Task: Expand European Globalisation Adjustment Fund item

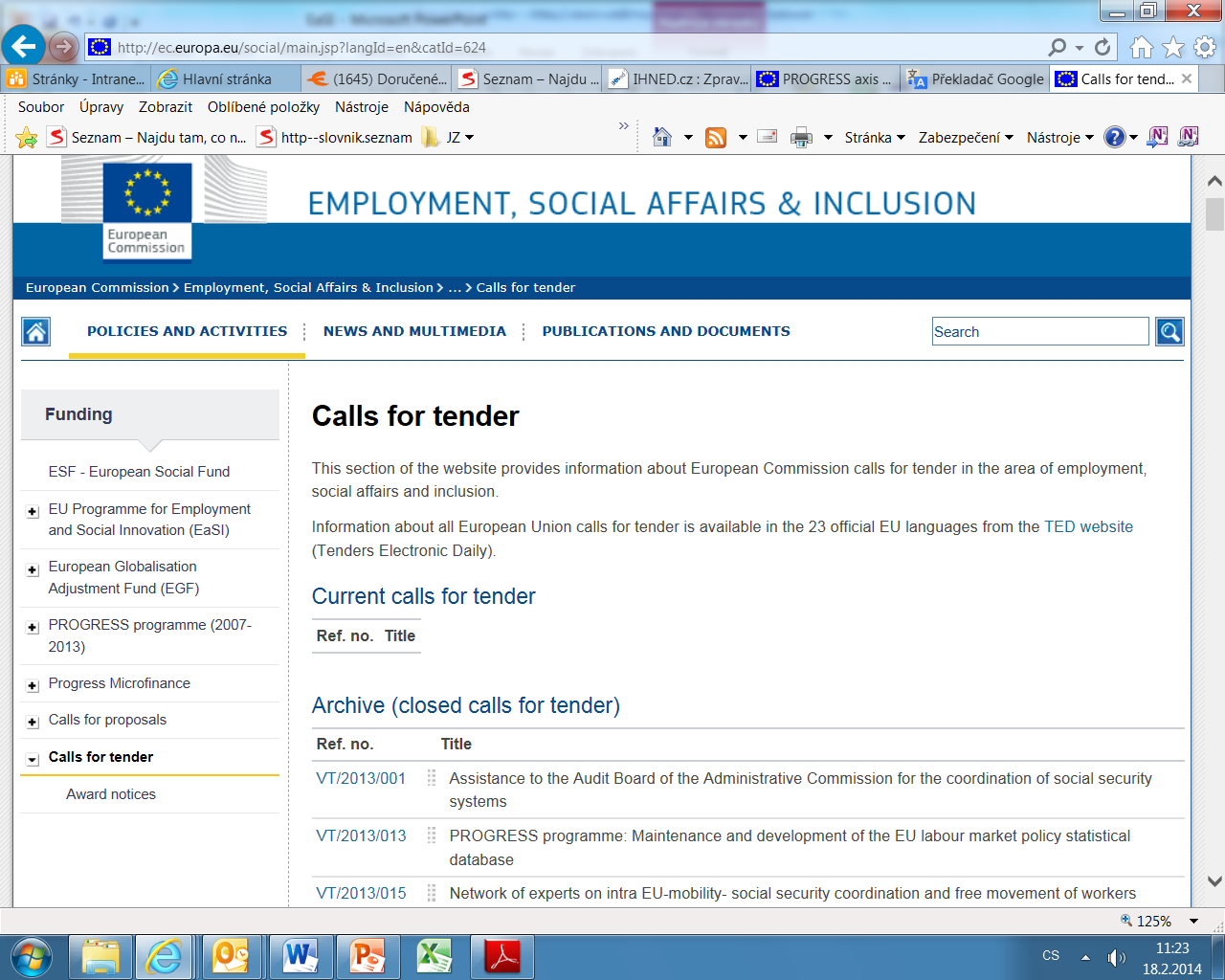Action: 33,569
